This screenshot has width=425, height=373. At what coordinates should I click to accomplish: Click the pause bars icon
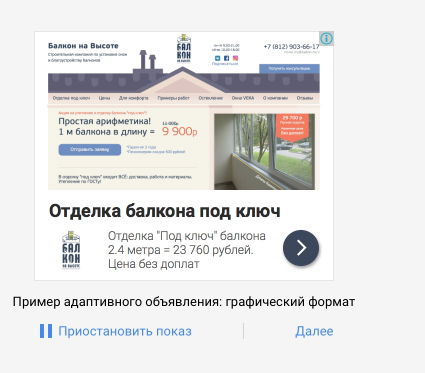coord(46,331)
